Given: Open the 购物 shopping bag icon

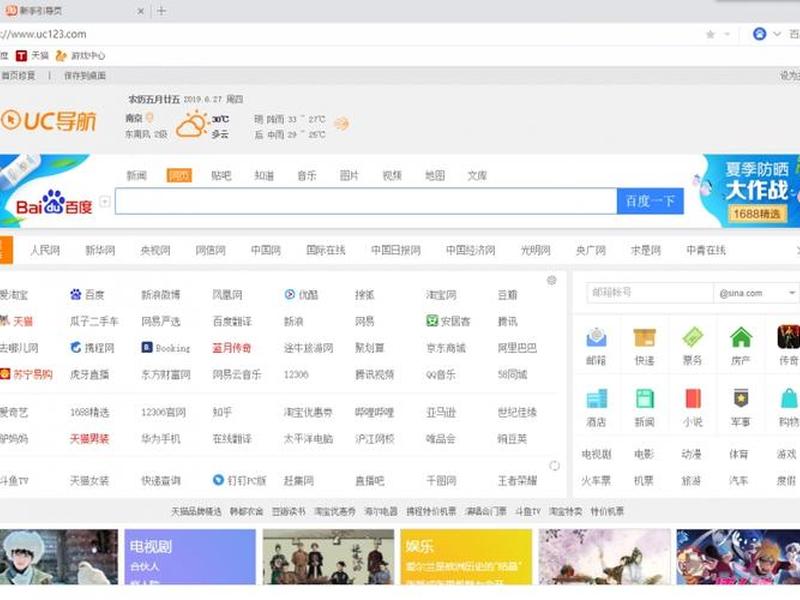Looking at the screenshot, I should (x=789, y=399).
